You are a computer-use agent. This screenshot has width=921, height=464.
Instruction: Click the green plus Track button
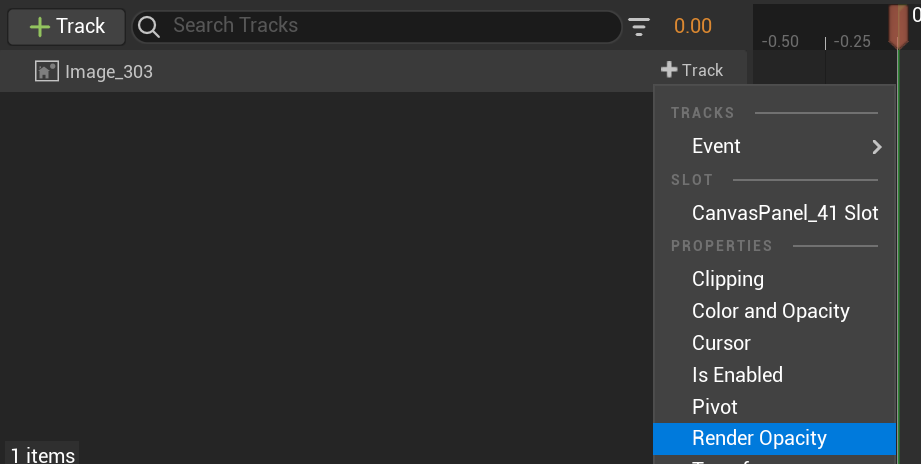click(67, 26)
